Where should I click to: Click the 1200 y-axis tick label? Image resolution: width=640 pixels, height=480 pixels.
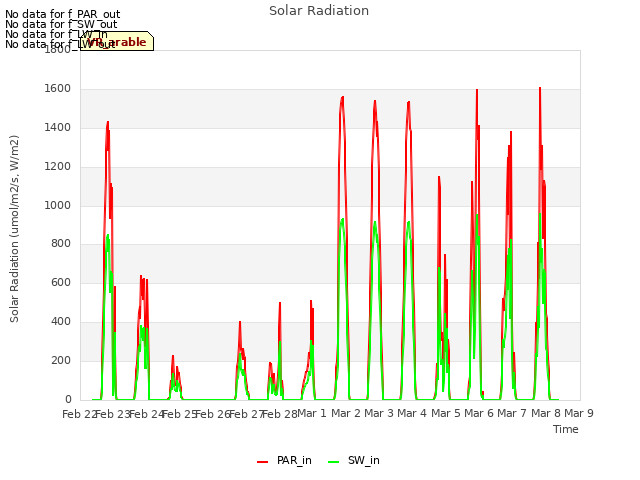point(58,167)
